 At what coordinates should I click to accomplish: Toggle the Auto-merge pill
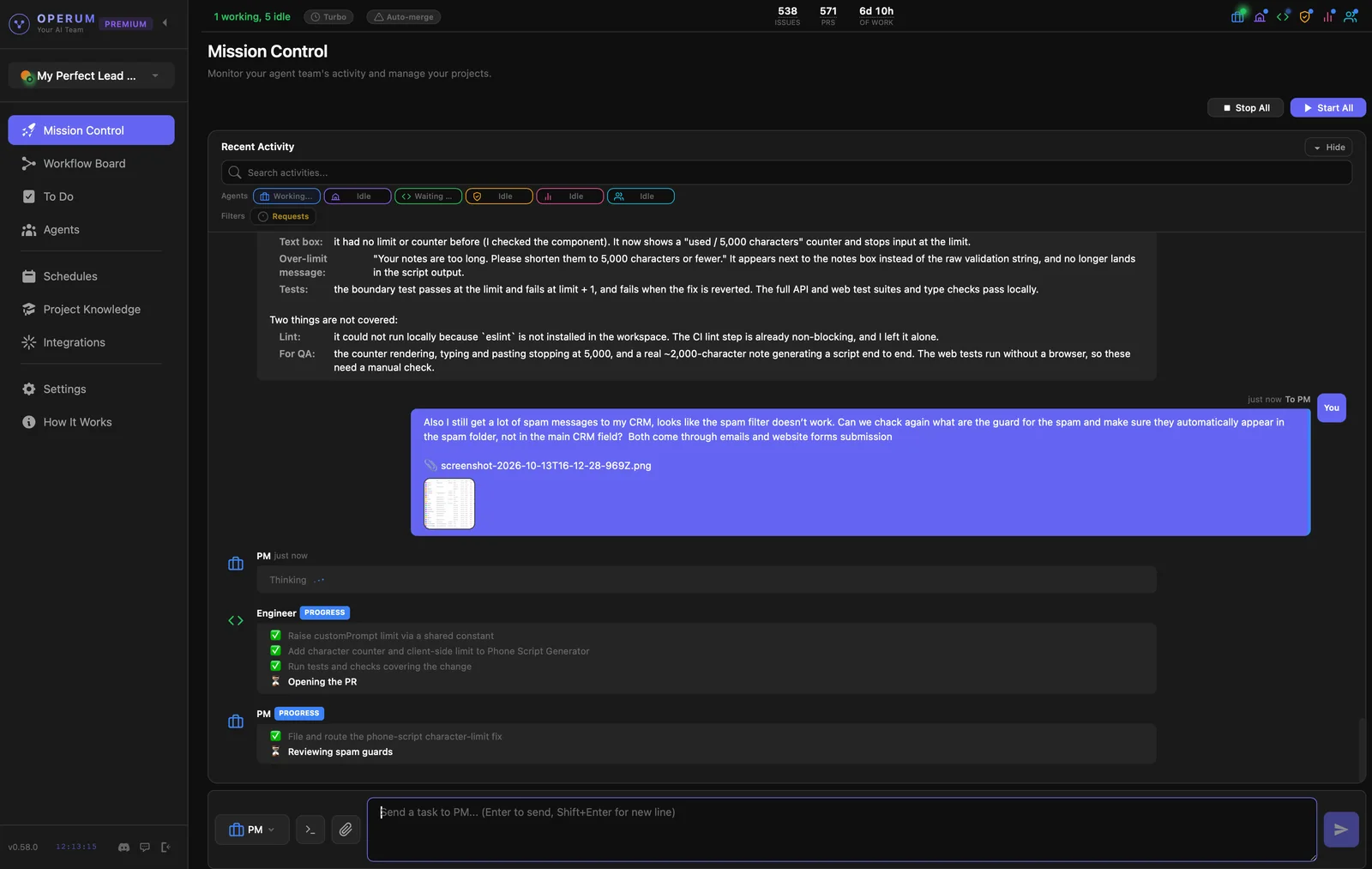[x=403, y=17]
